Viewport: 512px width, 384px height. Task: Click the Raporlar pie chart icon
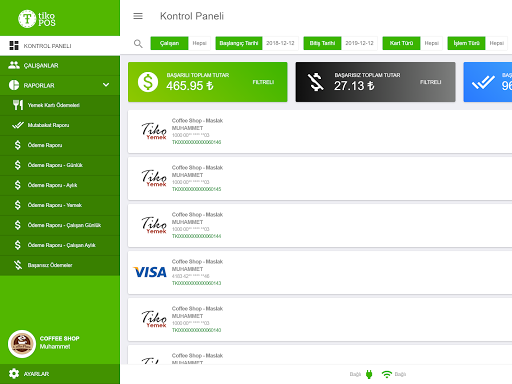coord(14,85)
